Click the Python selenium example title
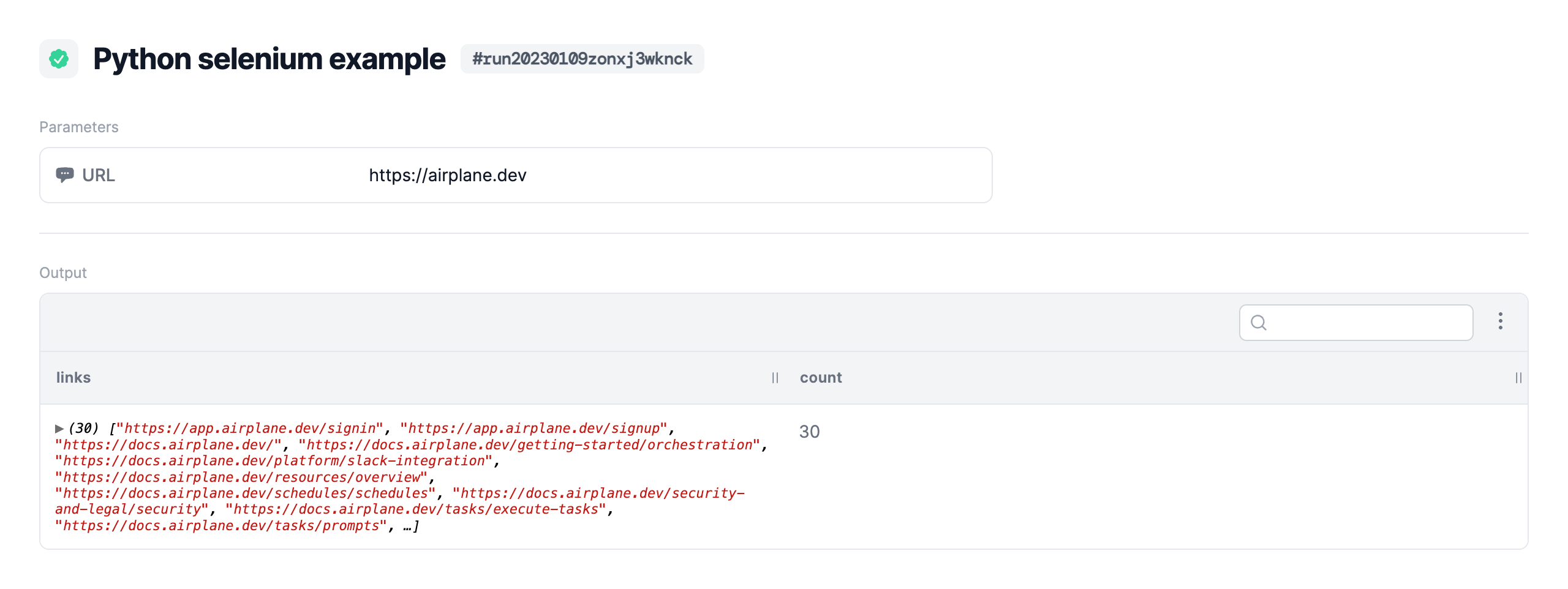 coord(269,59)
